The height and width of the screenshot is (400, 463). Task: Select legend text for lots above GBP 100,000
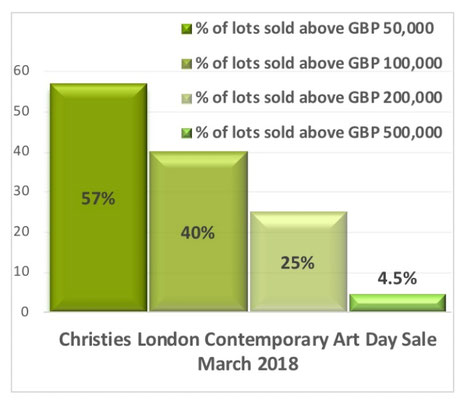[319, 63]
